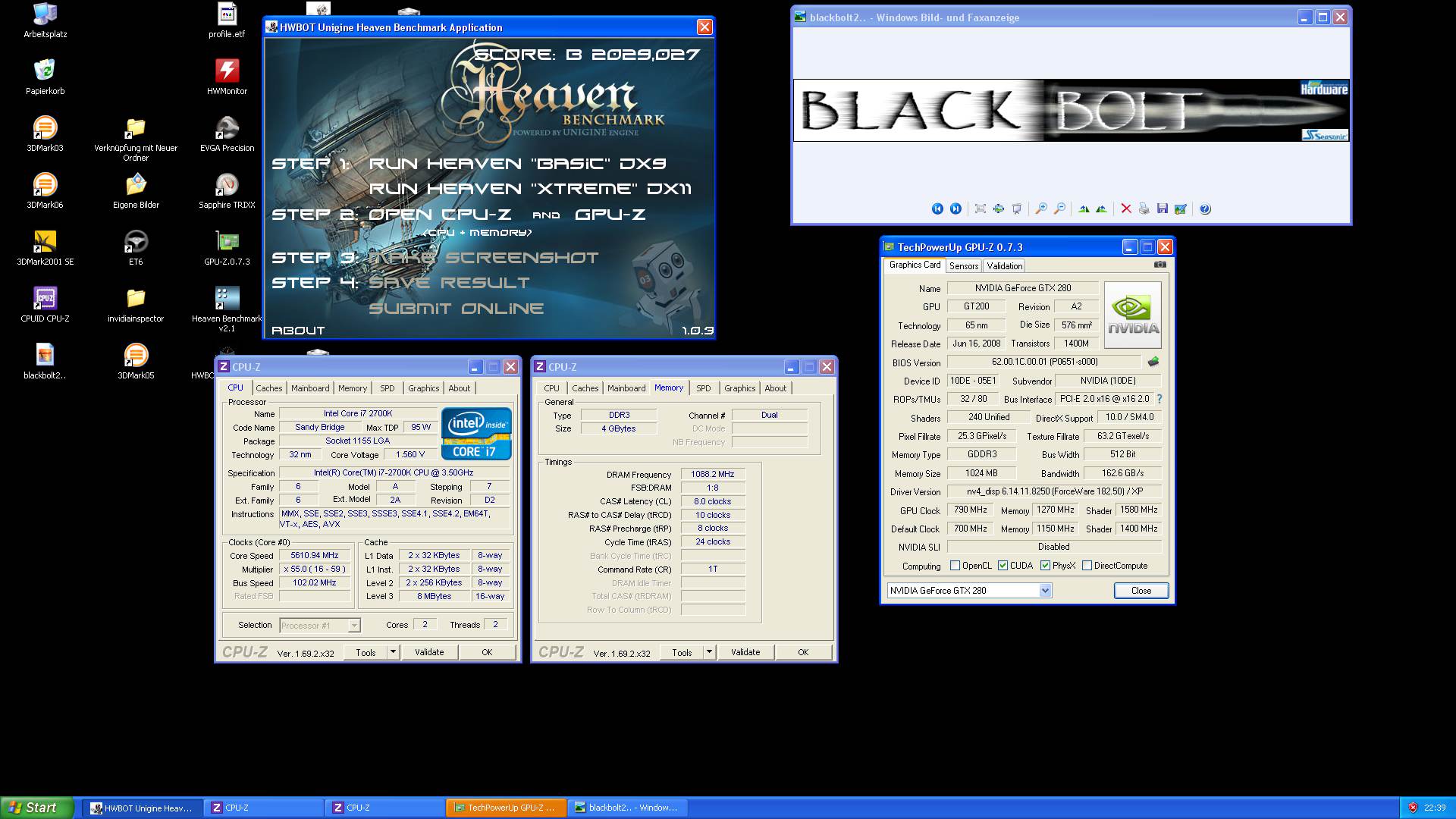This screenshot has height=819, width=1456.
Task: Click ABOUT in Heaven Benchmark window
Action: pos(298,331)
